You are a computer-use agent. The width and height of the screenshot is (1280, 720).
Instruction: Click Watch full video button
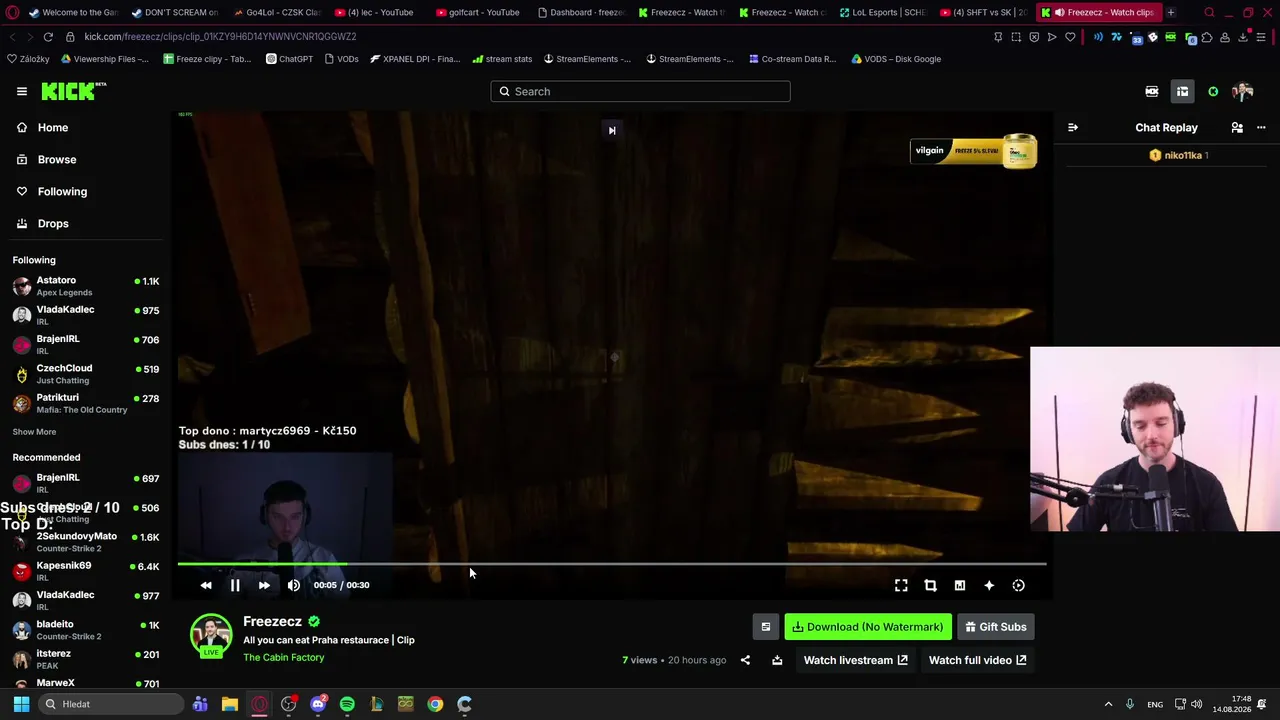[977, 660]
